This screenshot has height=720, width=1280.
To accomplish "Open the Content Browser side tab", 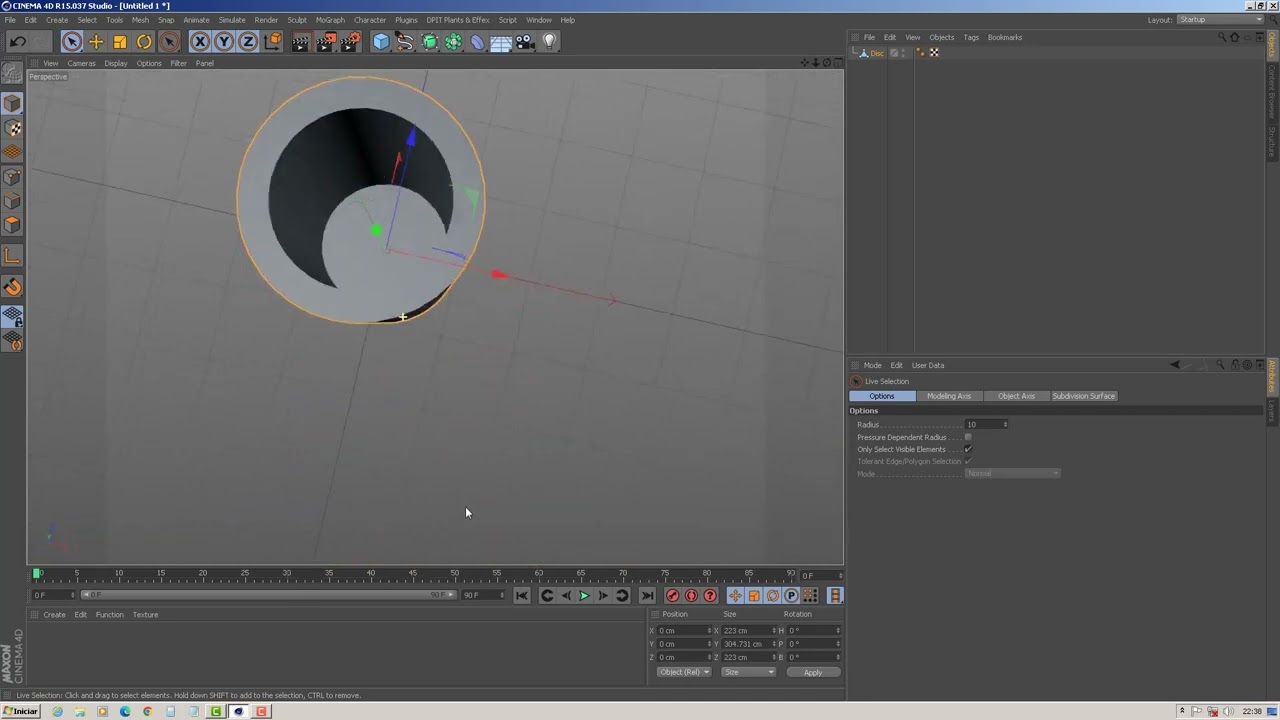I will coord(1272,90).
